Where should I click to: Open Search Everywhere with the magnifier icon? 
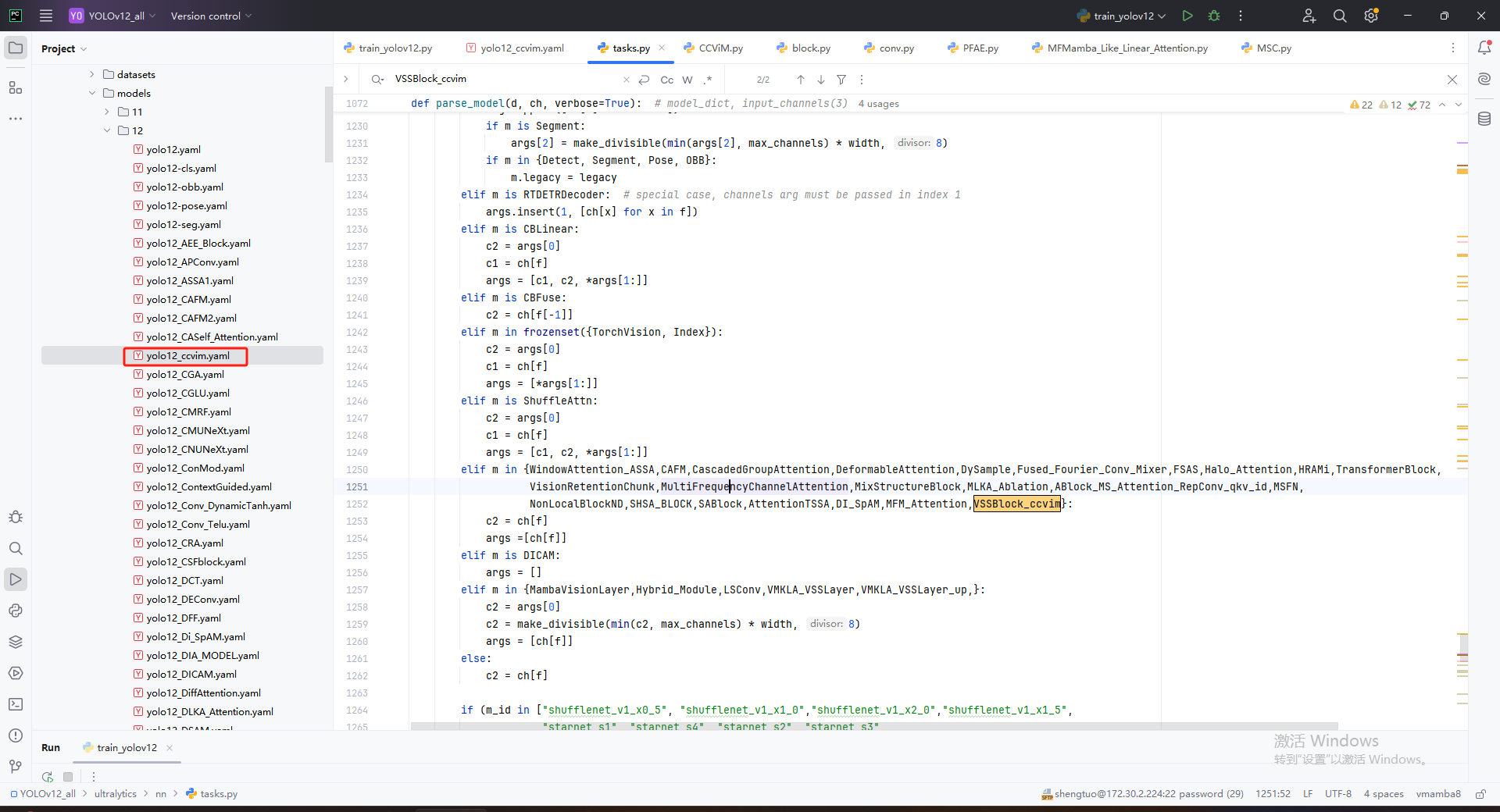point(1340,16)
